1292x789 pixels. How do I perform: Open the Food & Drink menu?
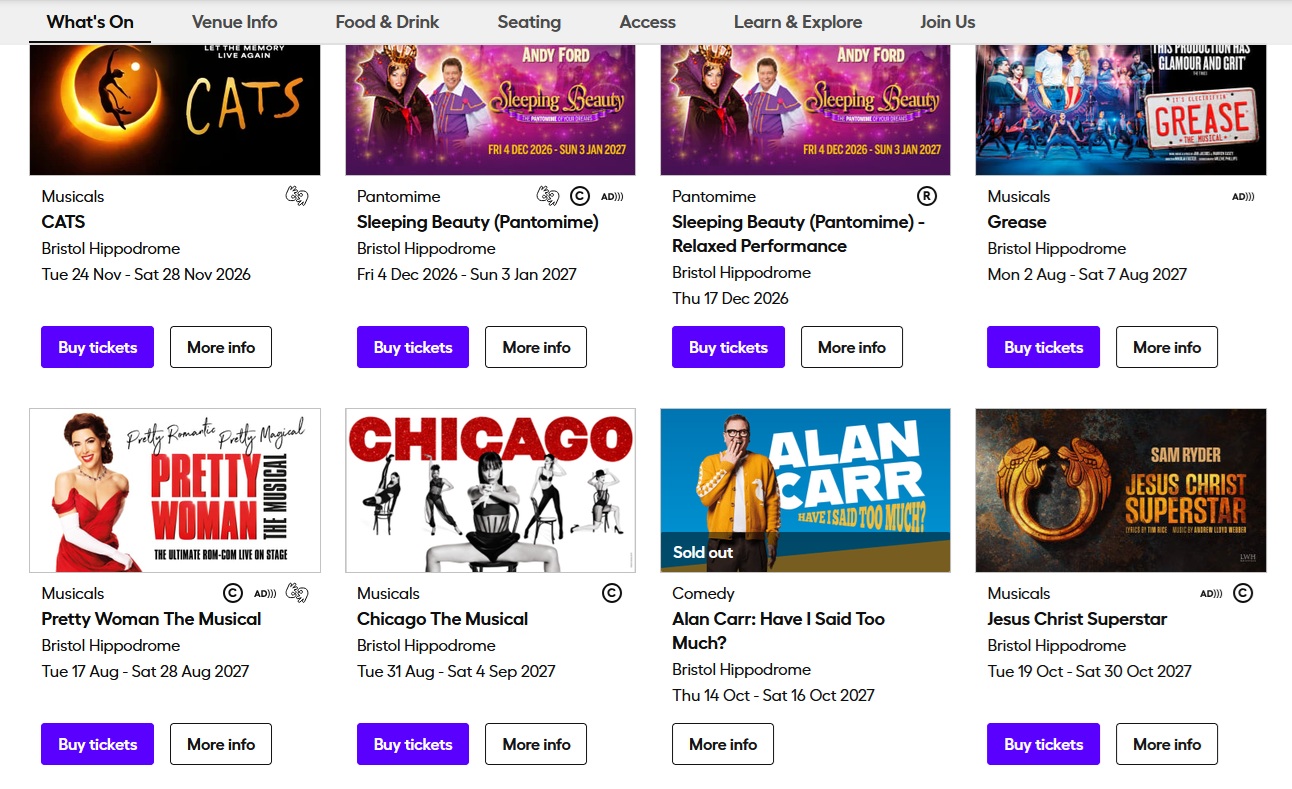click(387, 22)
